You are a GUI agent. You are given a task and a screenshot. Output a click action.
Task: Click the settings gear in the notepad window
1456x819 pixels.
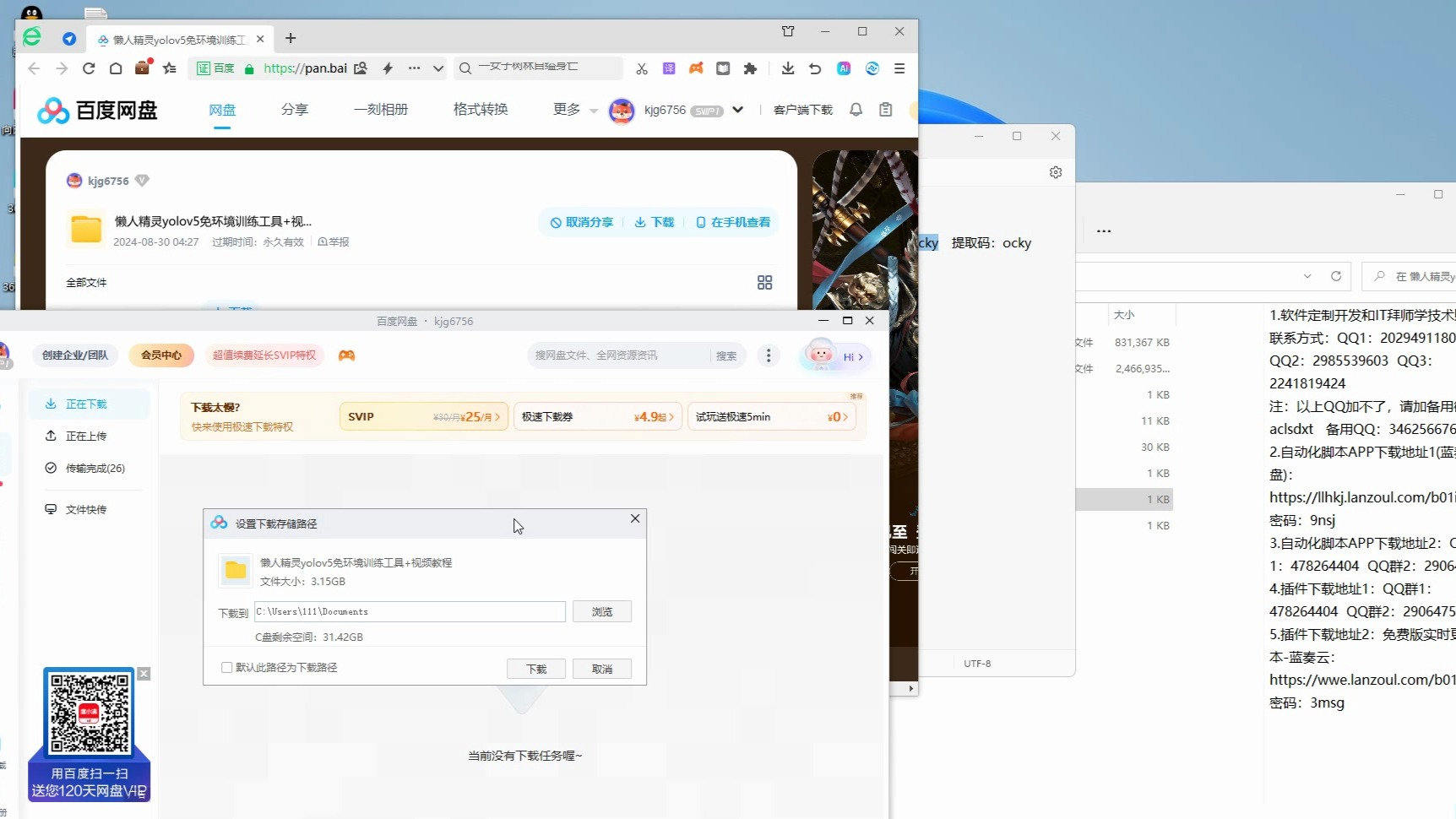(x=1056, y=172)
